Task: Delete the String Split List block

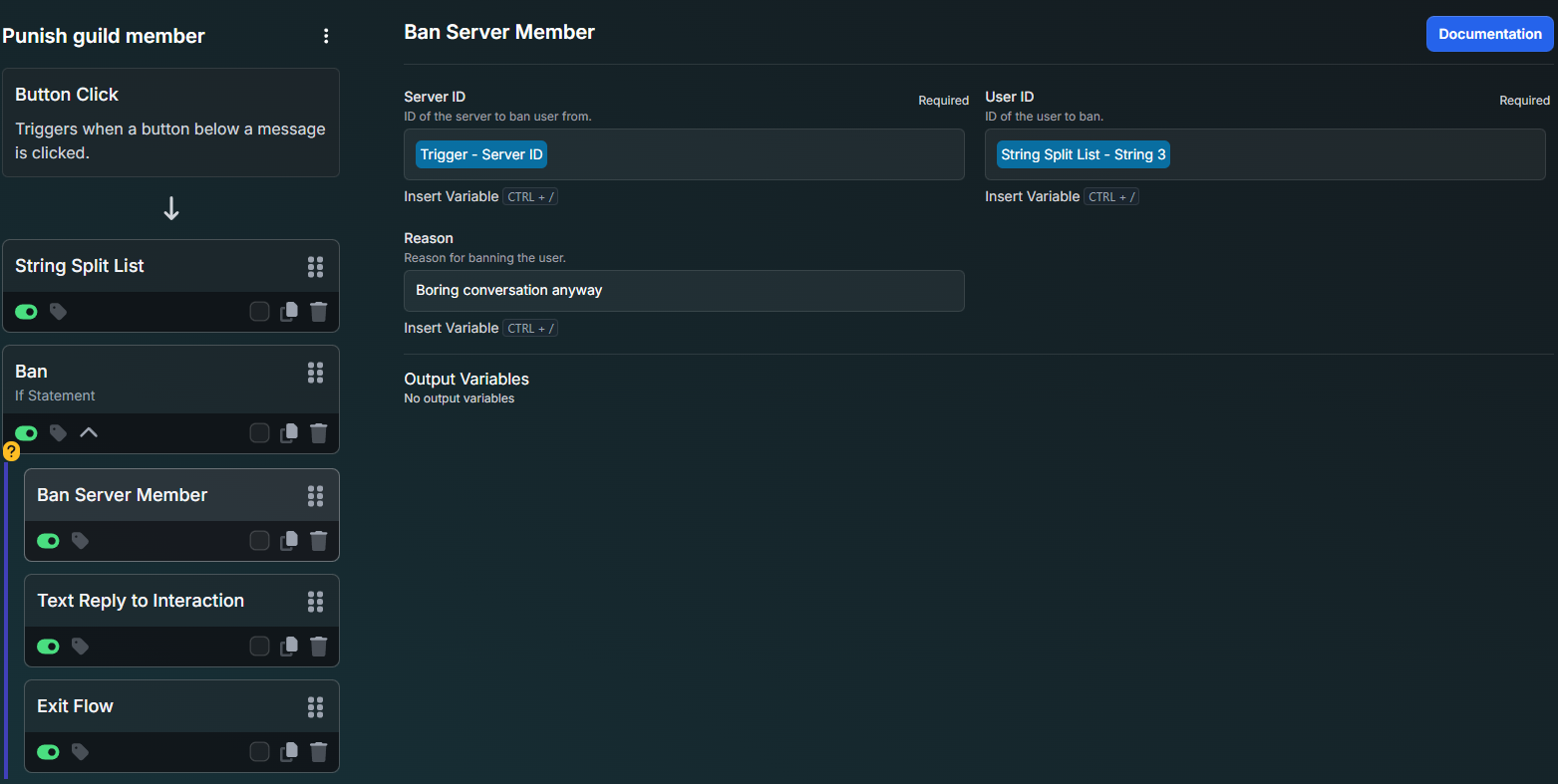Action: coord(319,312)
